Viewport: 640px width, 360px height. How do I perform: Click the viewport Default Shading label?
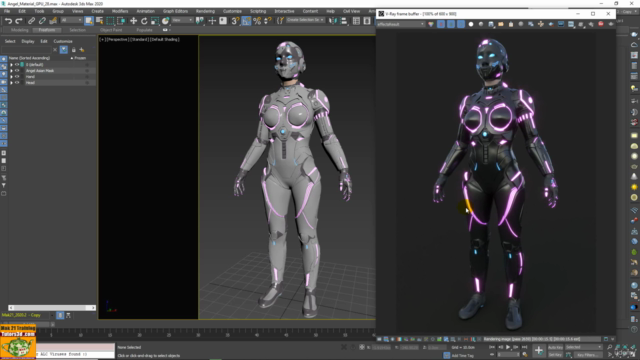coord(165,40)
